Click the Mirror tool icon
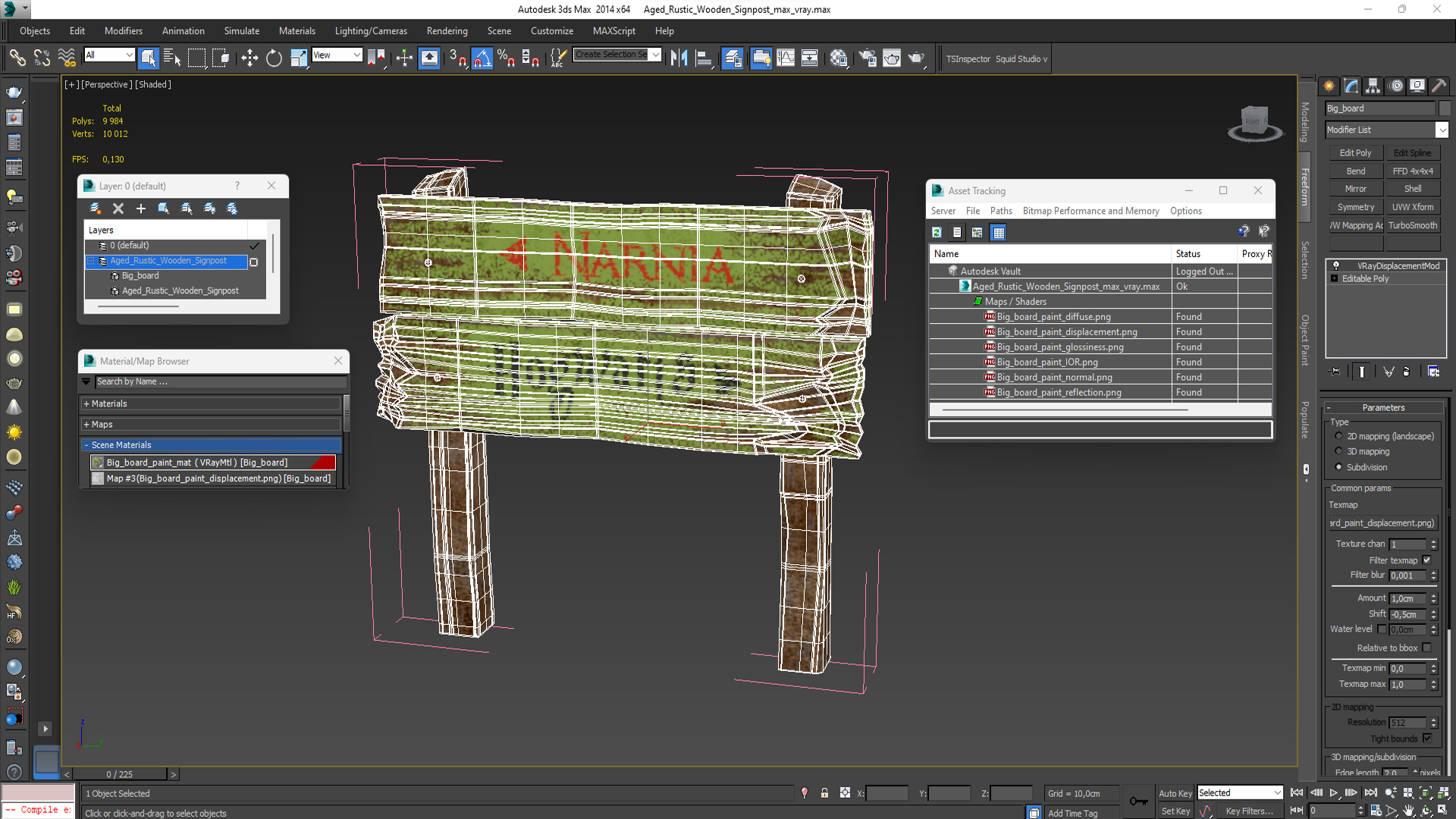The height and width of the screenshot is (819, 1456). coord(679,58)
